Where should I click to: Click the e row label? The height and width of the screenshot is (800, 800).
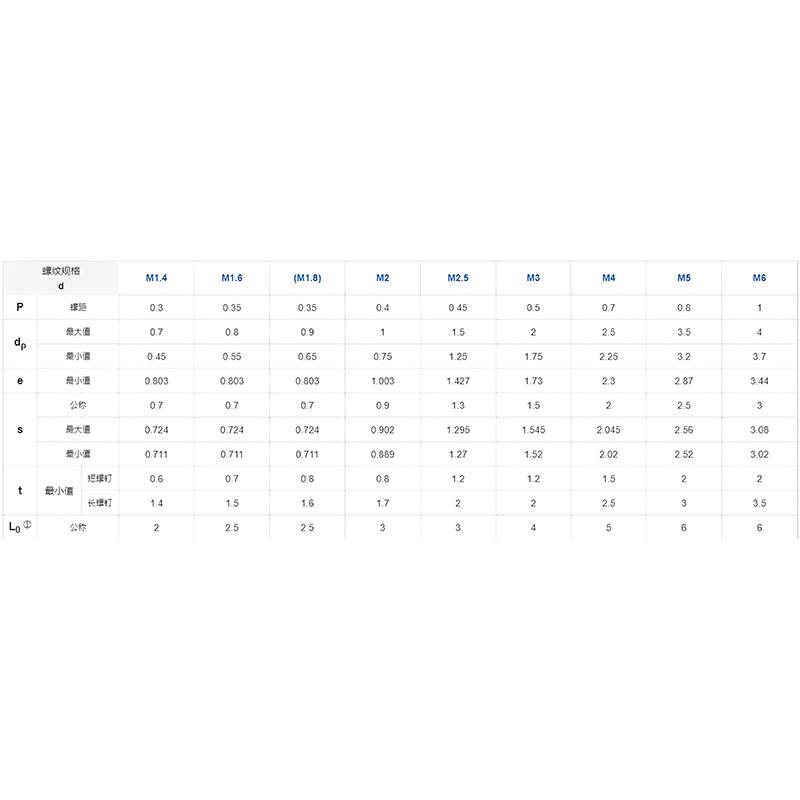(x=20, y=381)
